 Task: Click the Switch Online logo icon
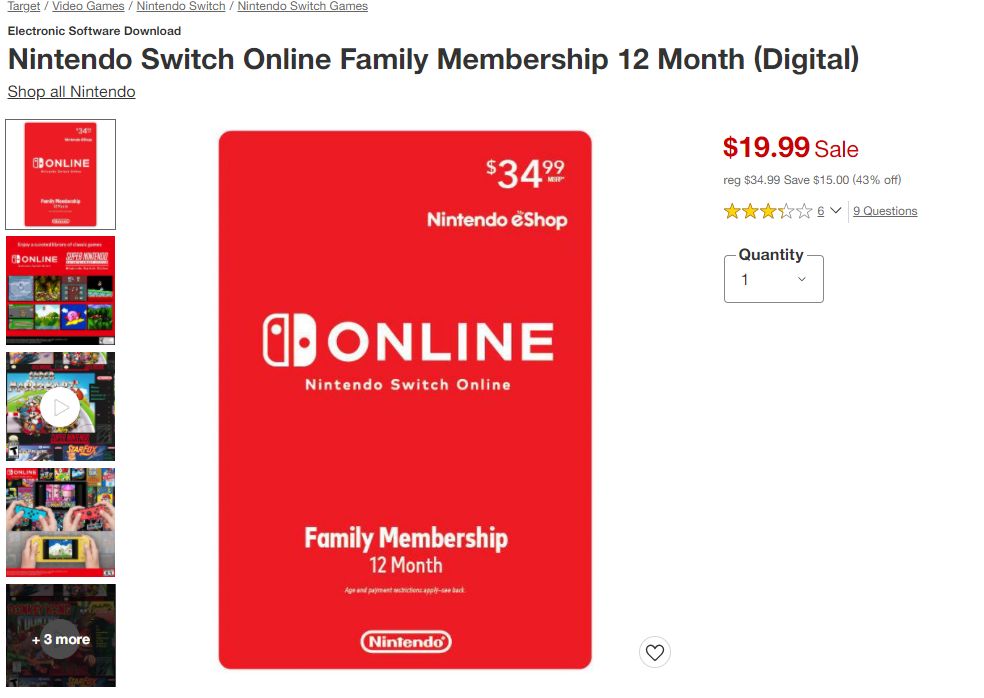click(x=289, y=340)
